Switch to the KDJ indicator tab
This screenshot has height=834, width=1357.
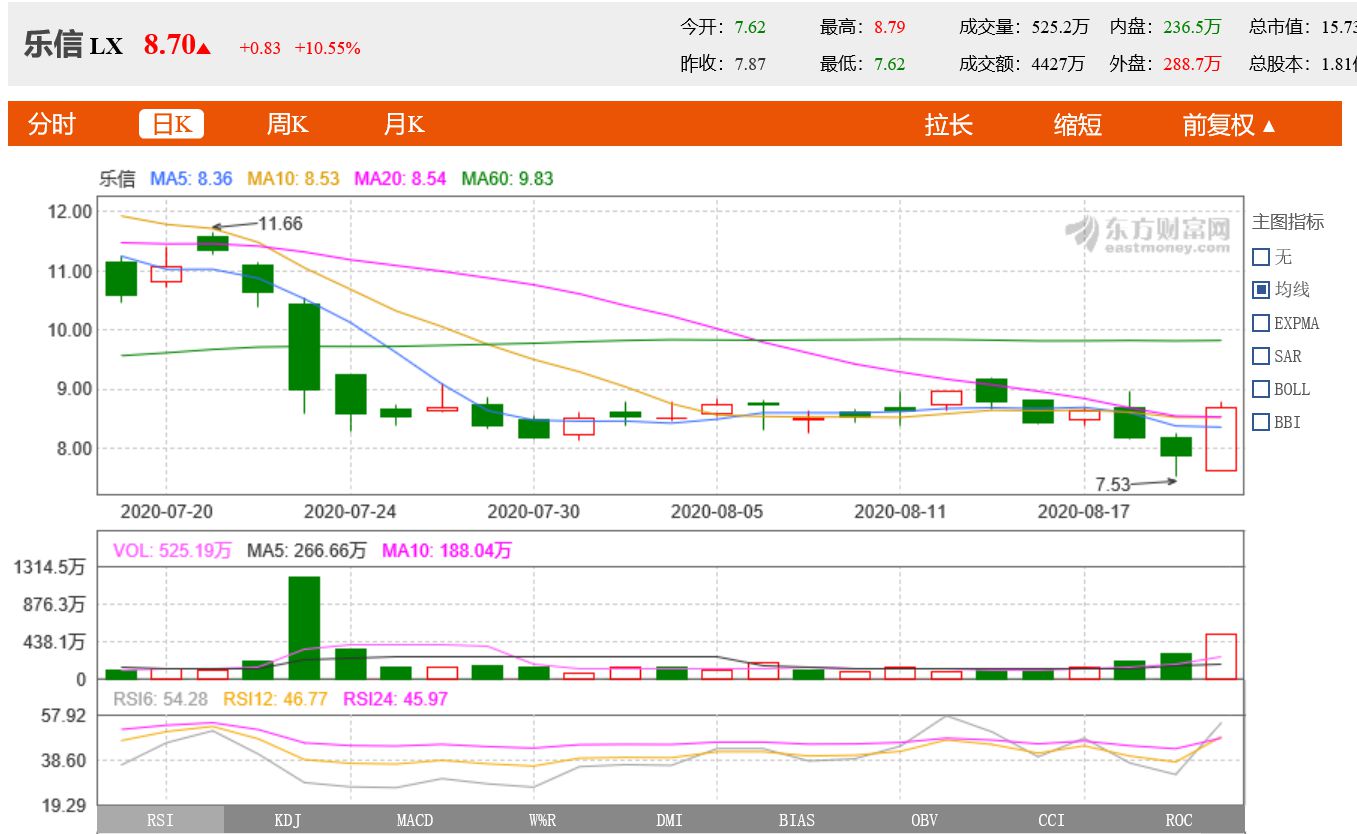click(288, 820)
